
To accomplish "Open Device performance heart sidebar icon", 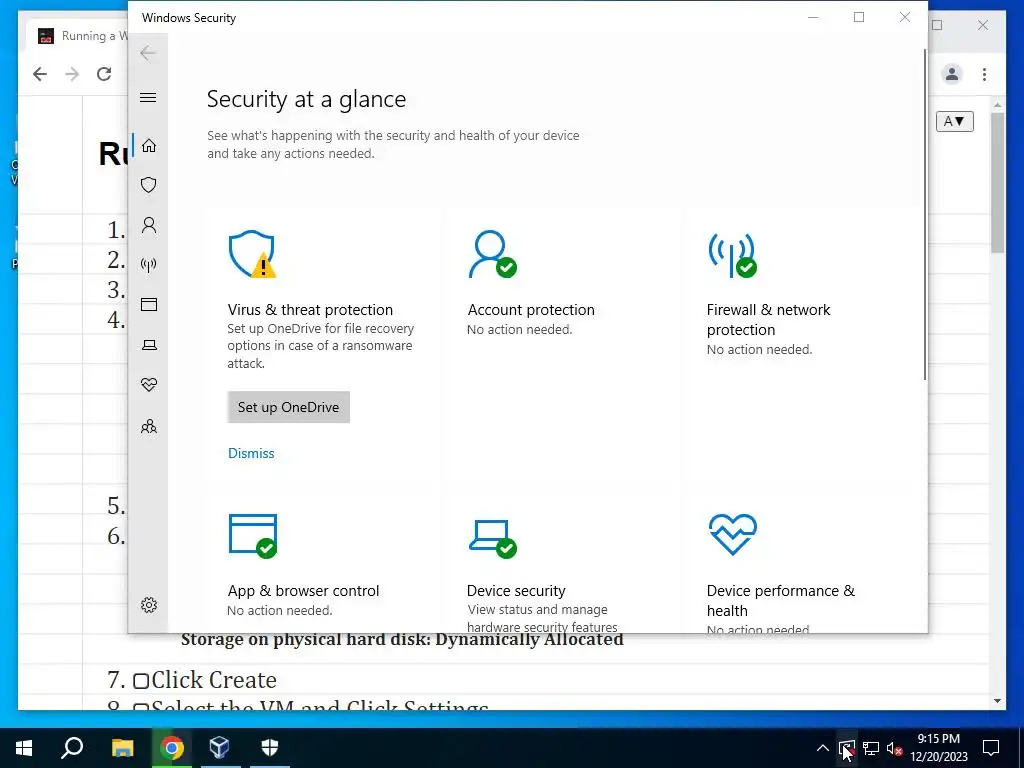I will coord(149,385).
